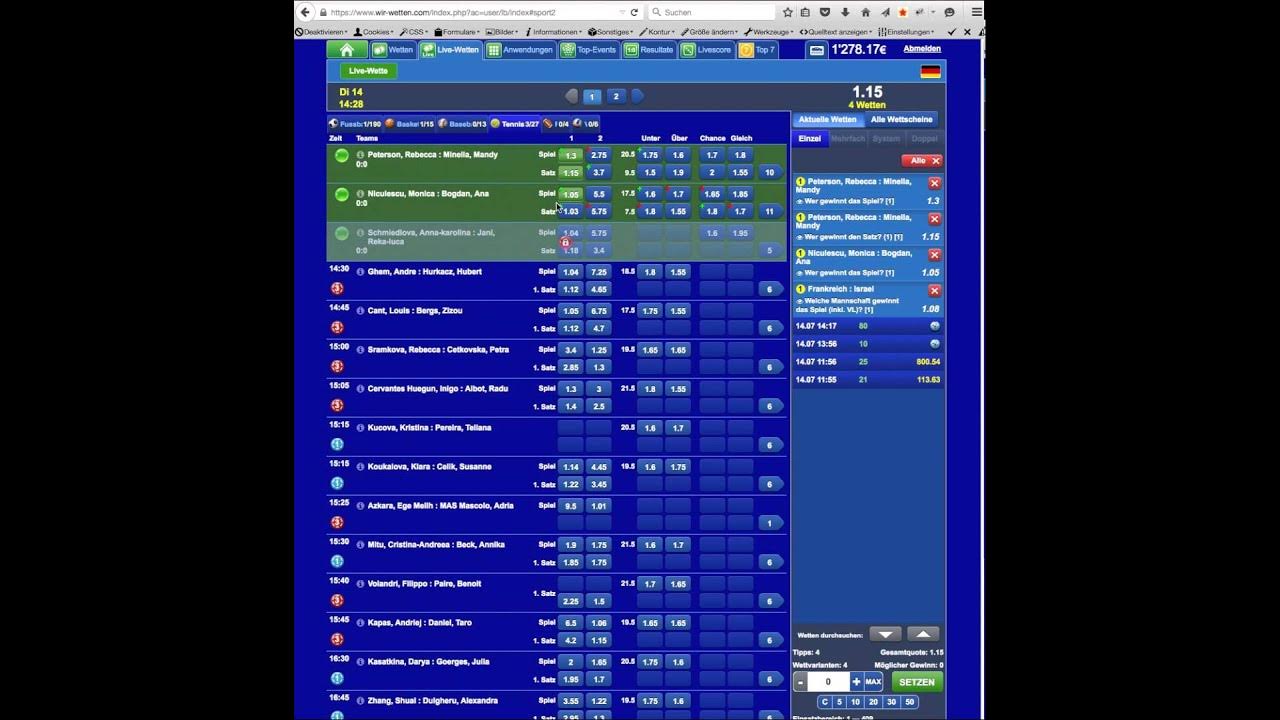1280x720 pixels.
Task: Open the Livescore tab
Action: pos(707,50)
